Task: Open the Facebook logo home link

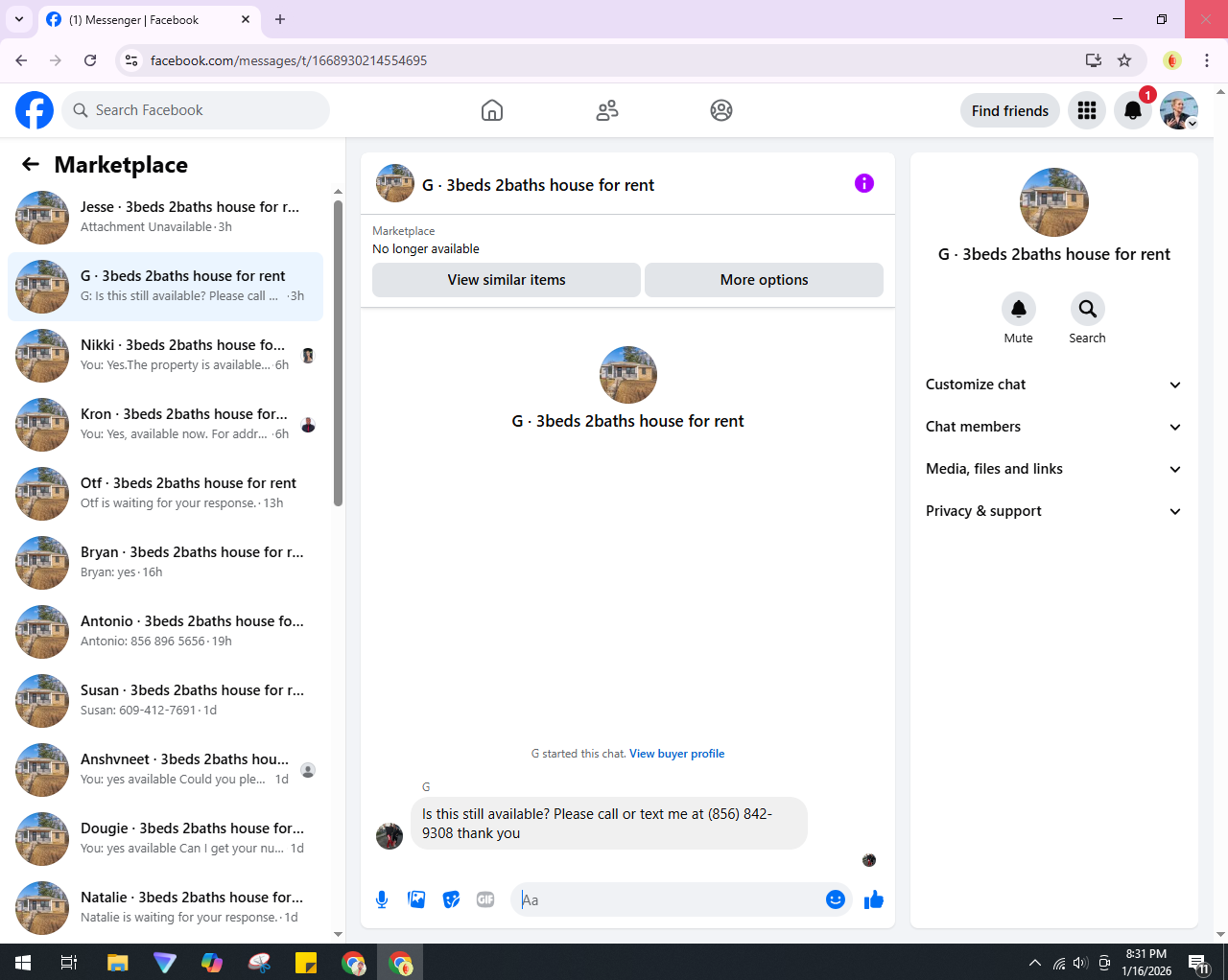Action: coord(35,110)
